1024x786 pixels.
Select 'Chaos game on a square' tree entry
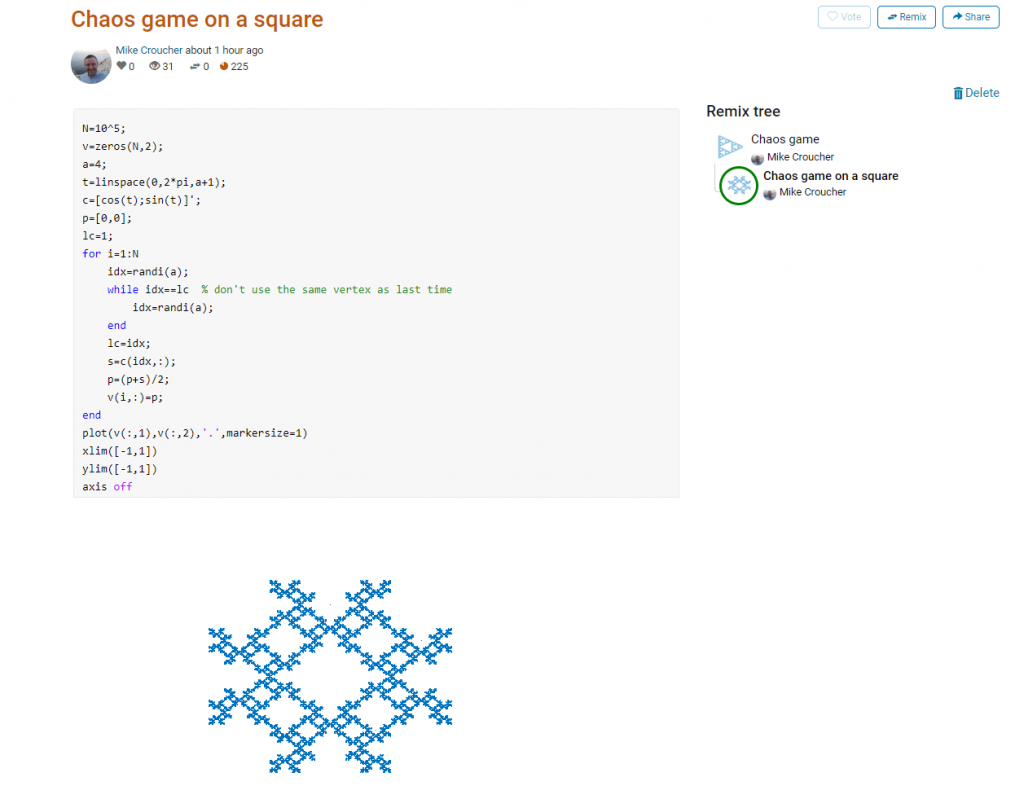(830, 176)
